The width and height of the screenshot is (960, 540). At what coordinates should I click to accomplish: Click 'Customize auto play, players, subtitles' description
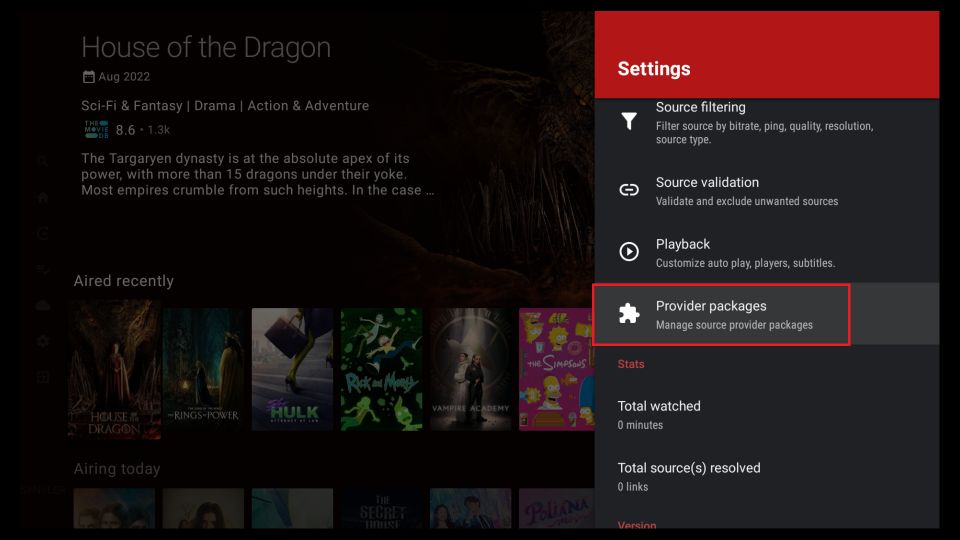click(745, 263)
